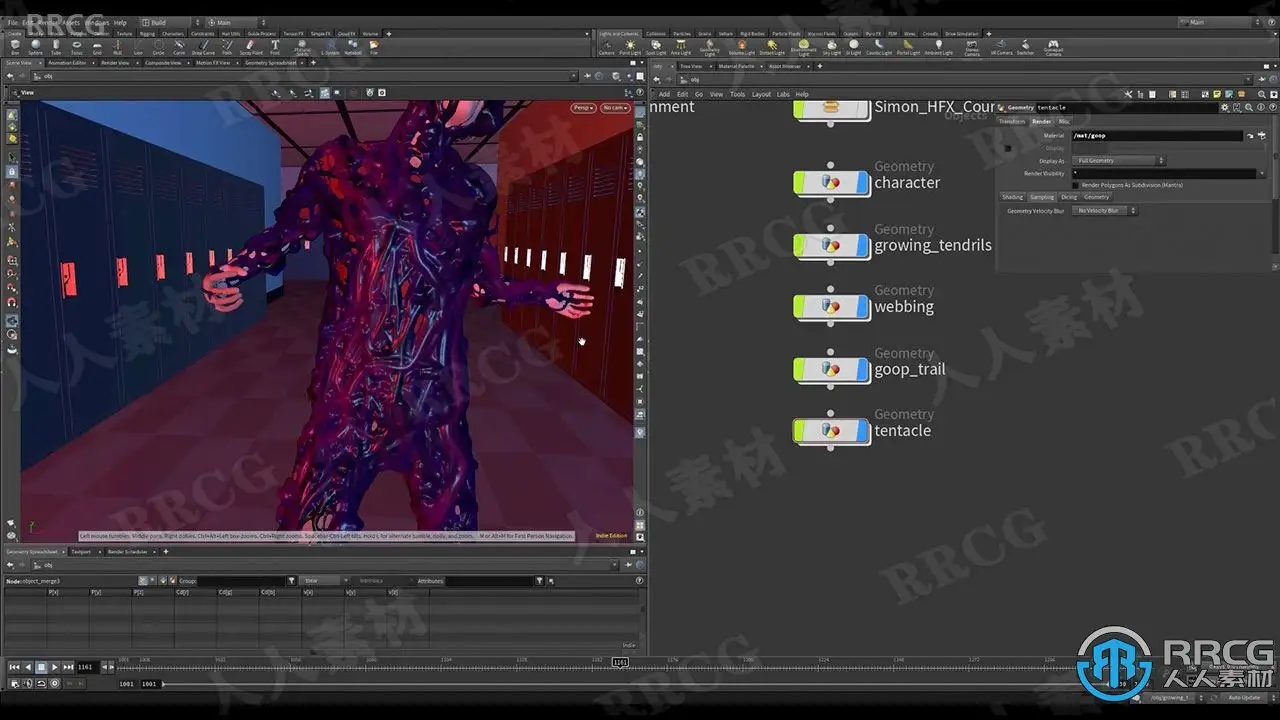Enable Render Polygons As Subdivision checkbox

point(1075,185)
